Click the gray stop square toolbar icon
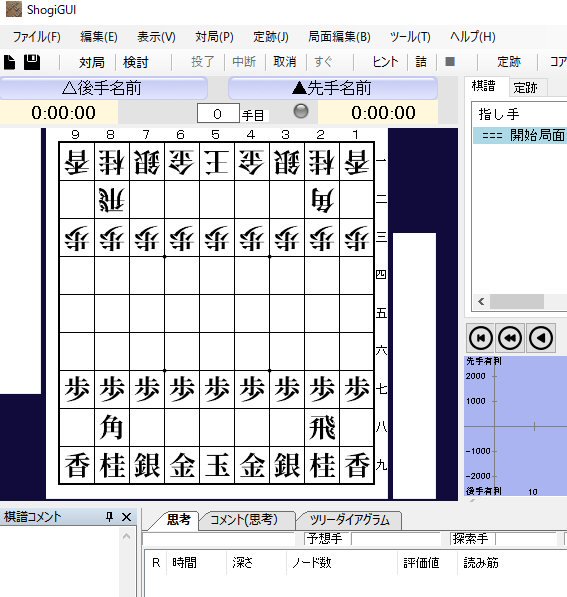 point(450,62)
